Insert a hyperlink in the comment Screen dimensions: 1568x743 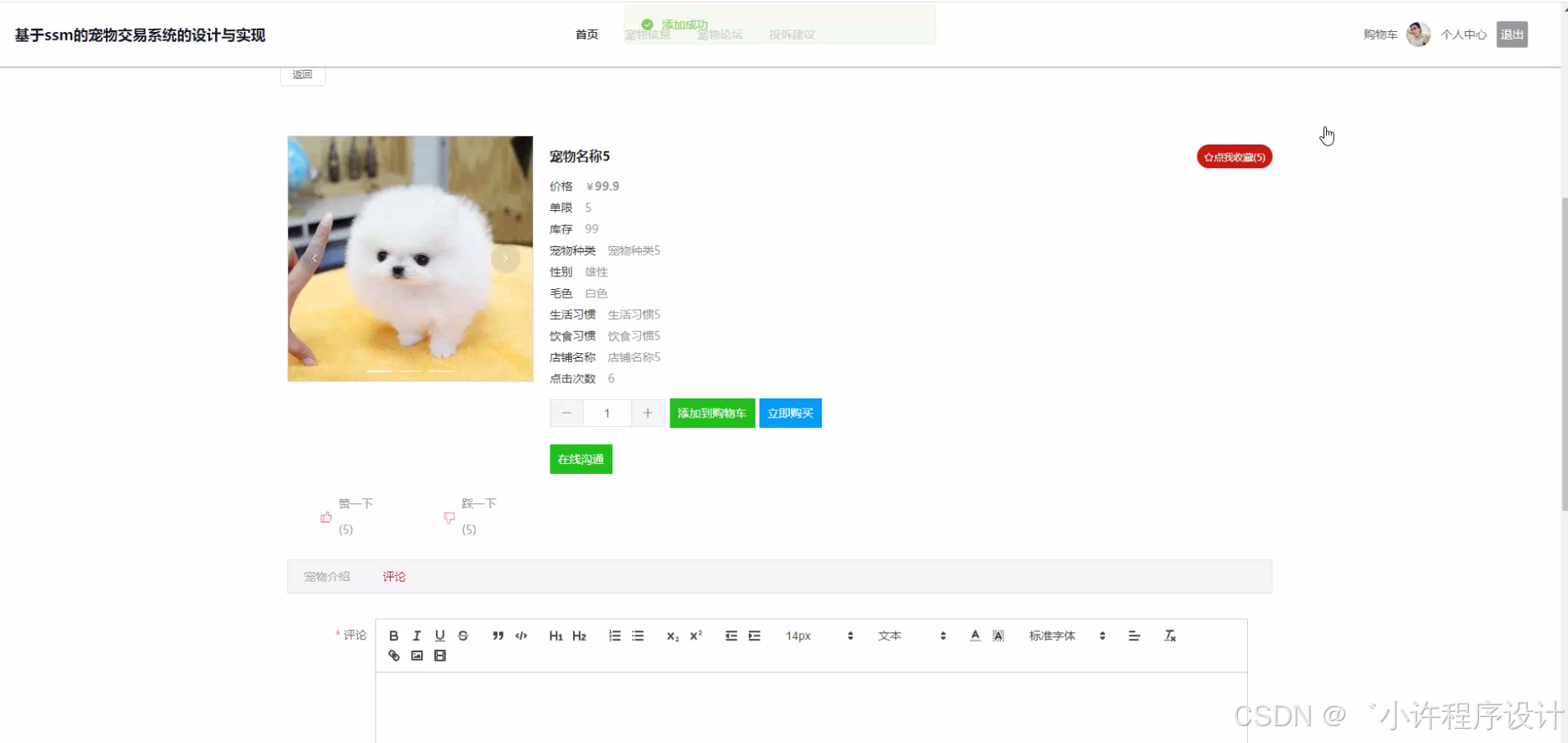pyautogui.click(x=393, y=656)
